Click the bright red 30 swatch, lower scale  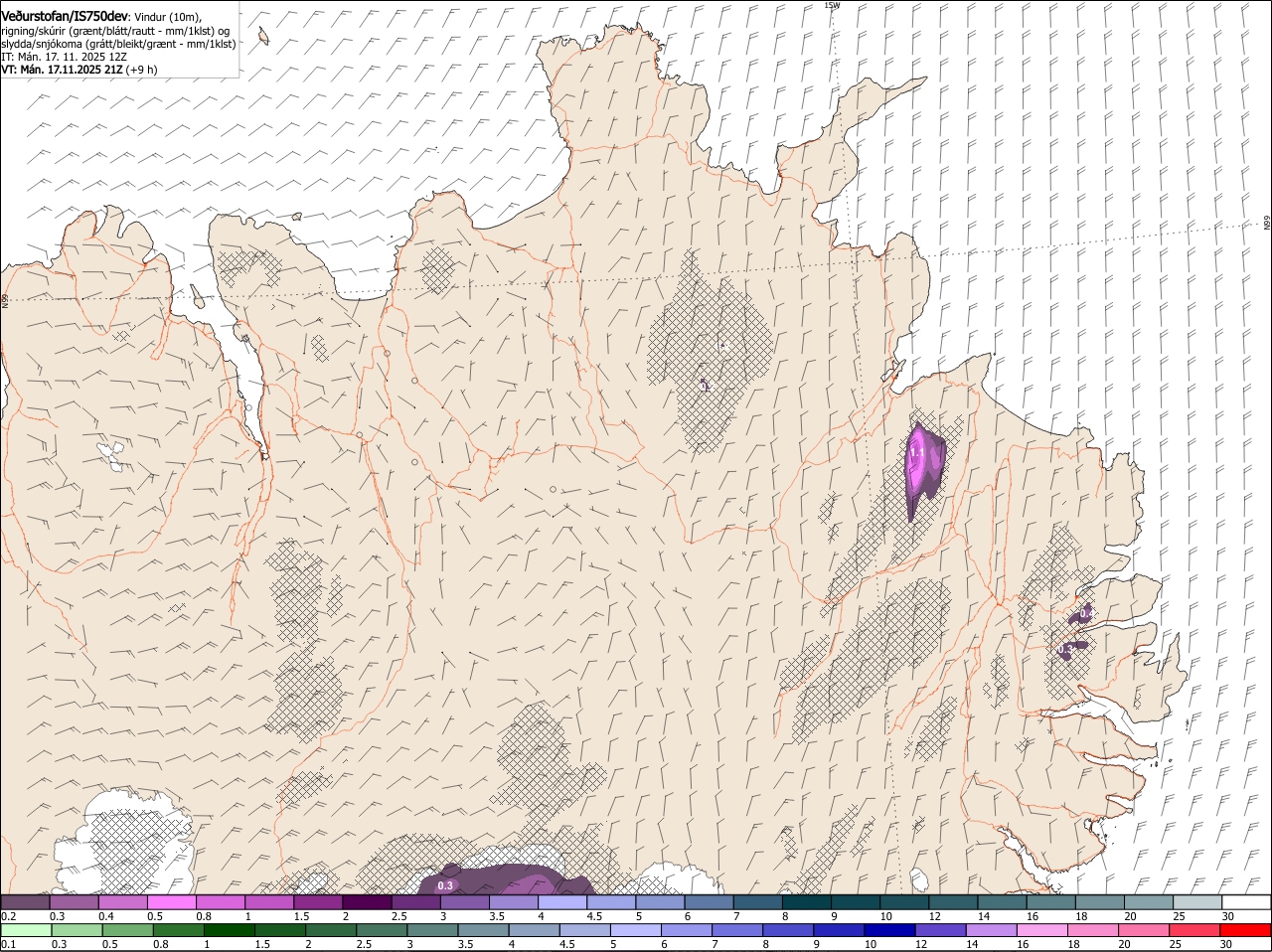[x=1246, y=930]
